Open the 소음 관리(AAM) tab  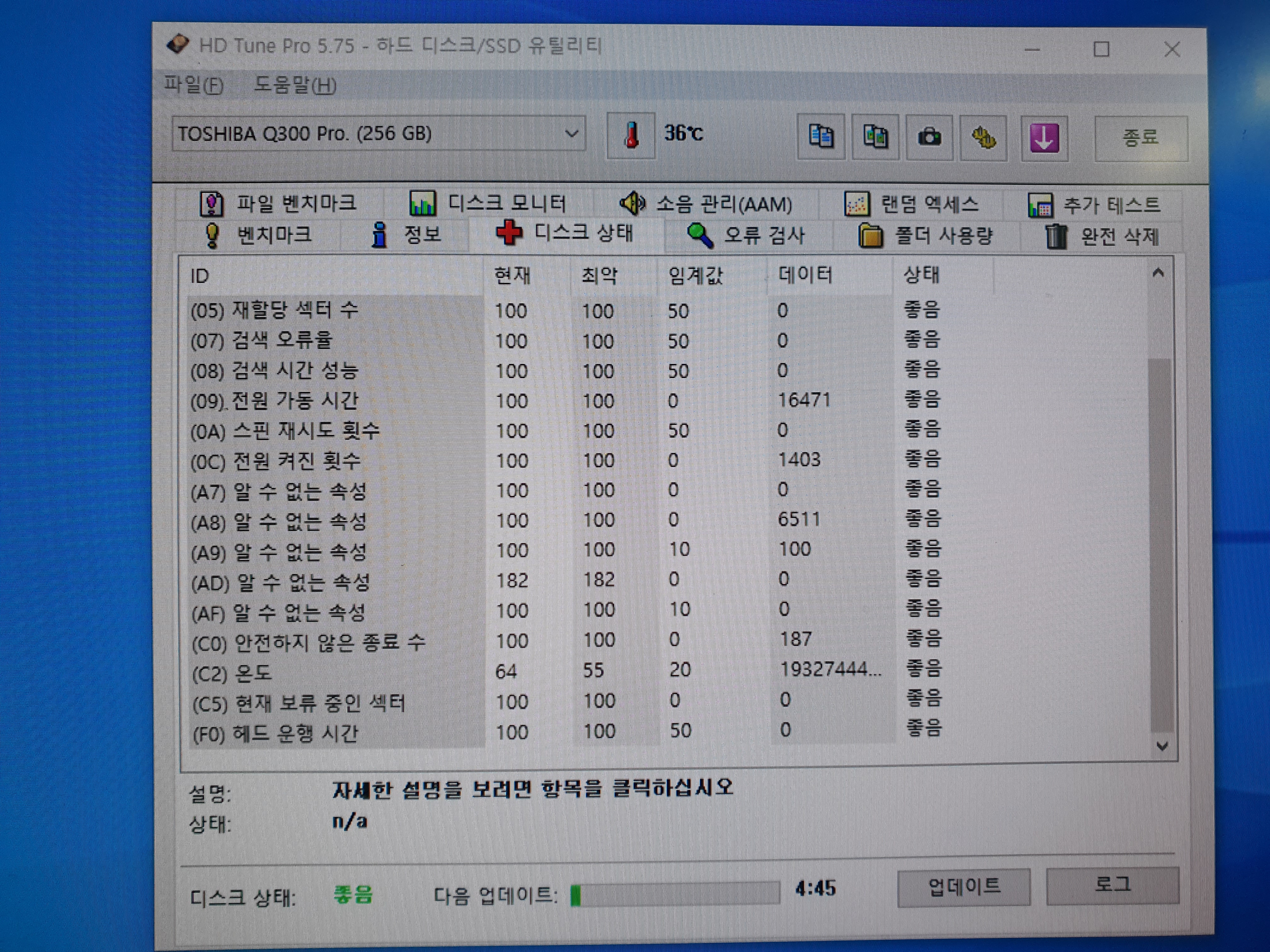[706, 204]
